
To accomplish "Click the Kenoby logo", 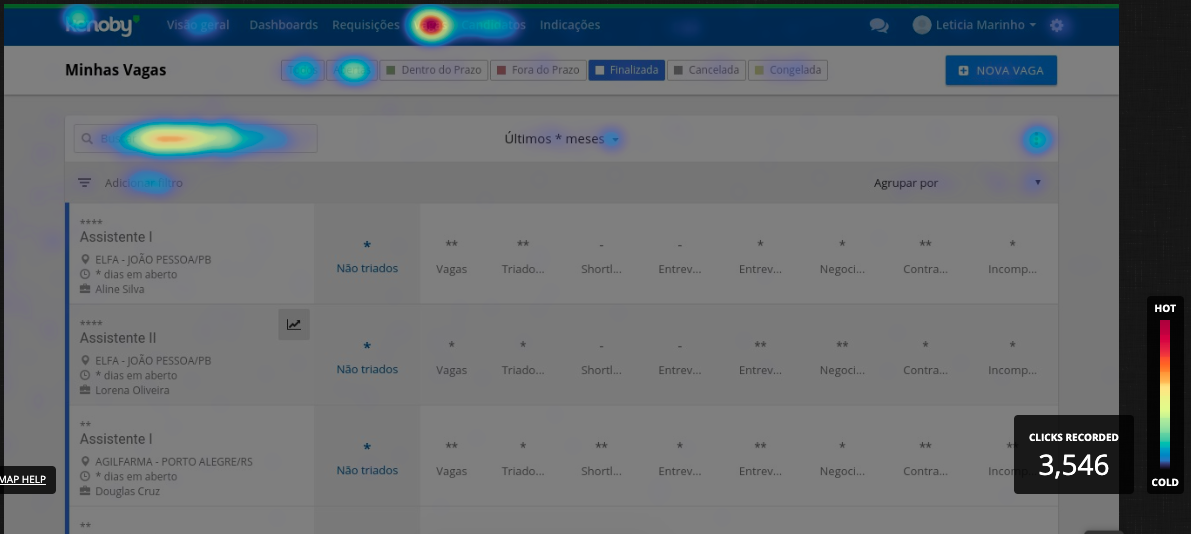I will 100,25.
